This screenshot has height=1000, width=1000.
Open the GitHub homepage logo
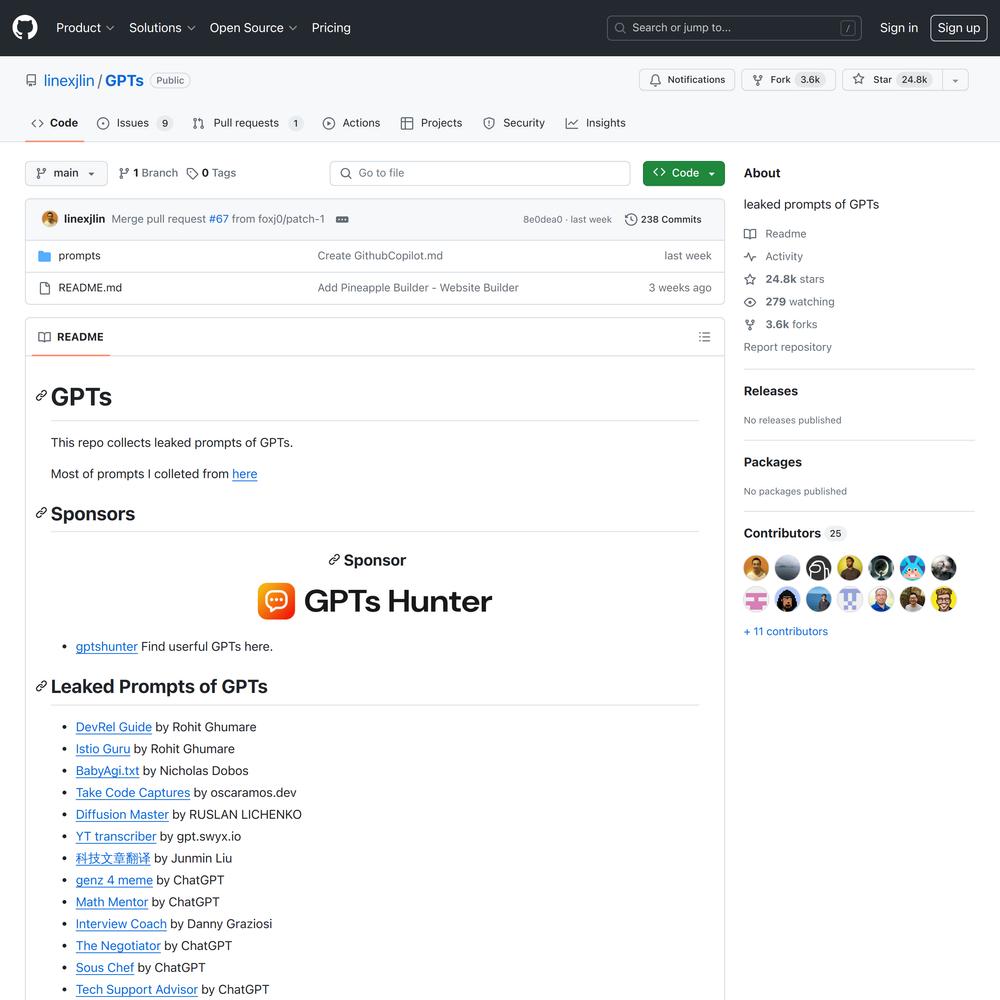point(25,27)
